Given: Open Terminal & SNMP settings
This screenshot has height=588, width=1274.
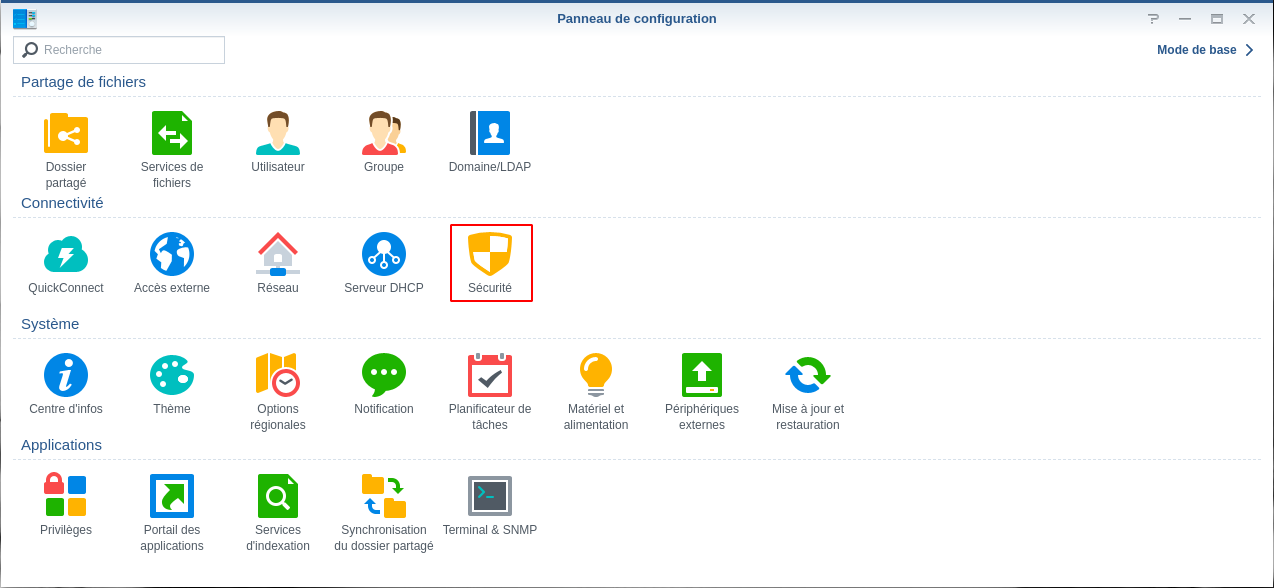Looking at the screenshot, I should [x=490, y=497].
